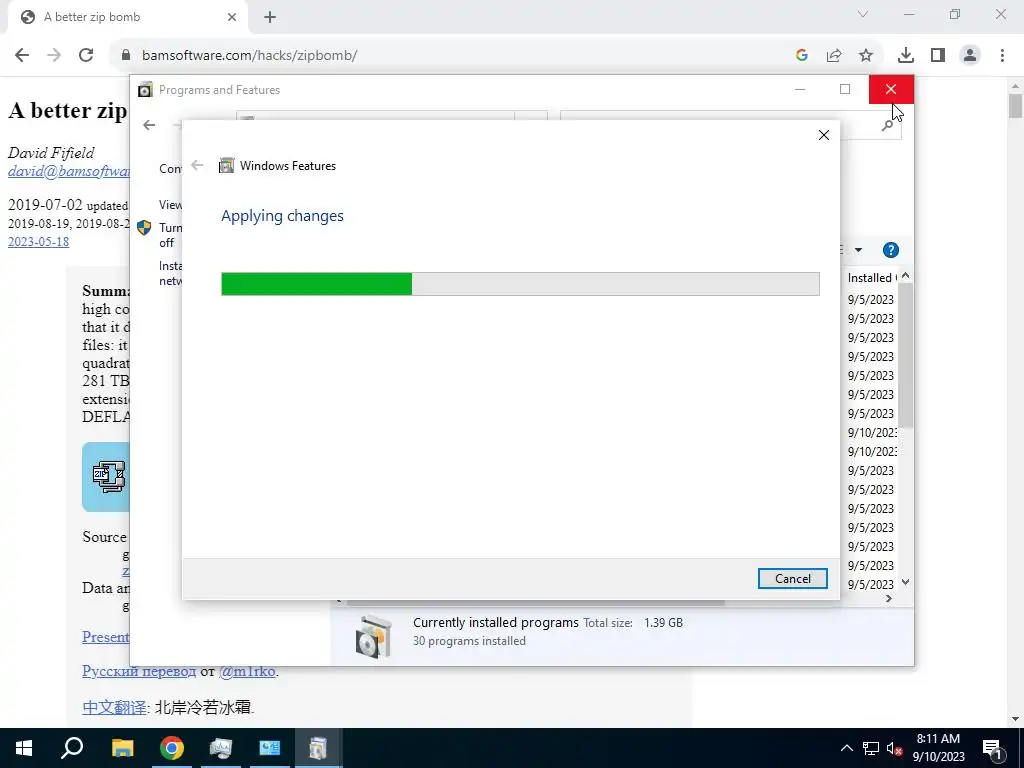This screenshot has height=768, width=1024.
Task: Toggle Chrome side panel
Action: click(938, 56)
